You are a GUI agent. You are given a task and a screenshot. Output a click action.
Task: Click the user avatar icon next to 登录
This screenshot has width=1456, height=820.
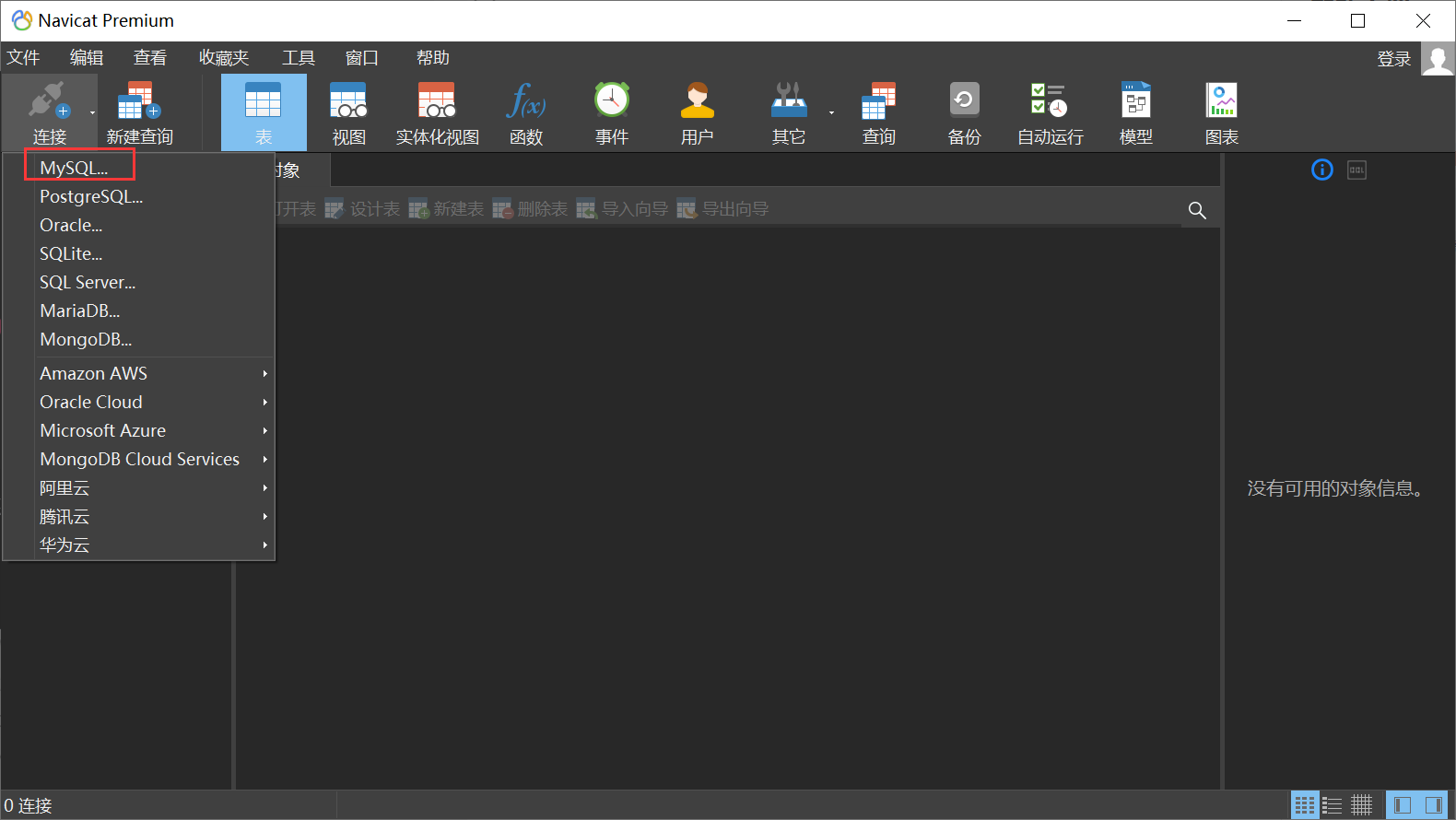(1437, 59)
